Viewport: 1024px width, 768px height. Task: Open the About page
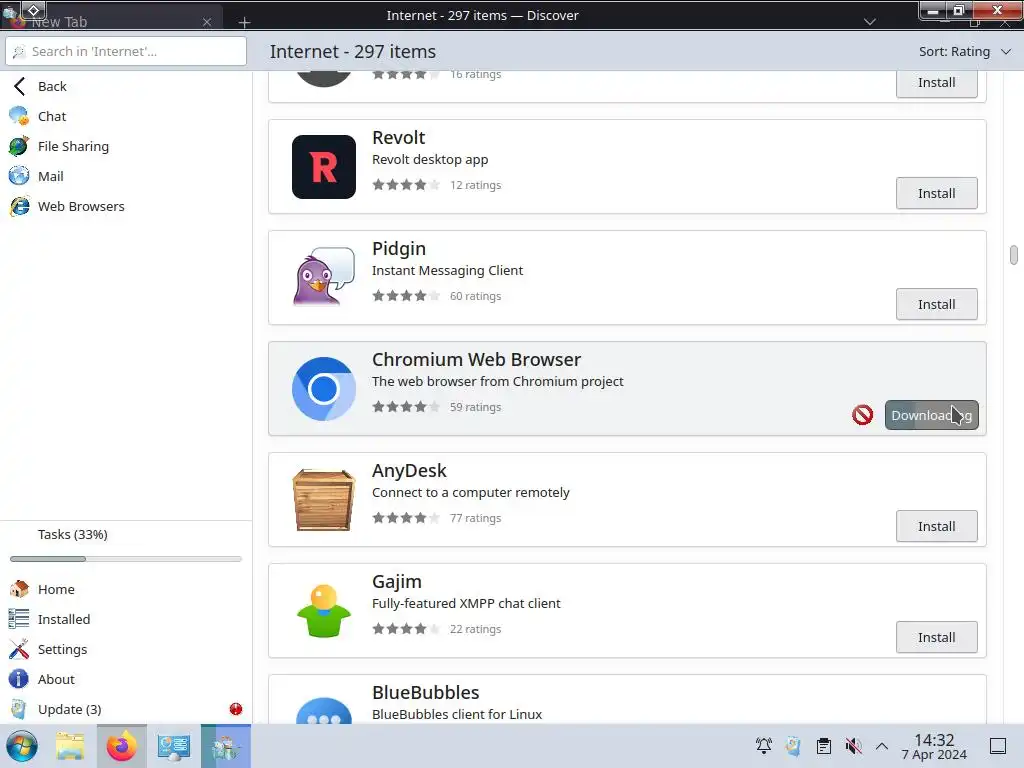point(126,679)
